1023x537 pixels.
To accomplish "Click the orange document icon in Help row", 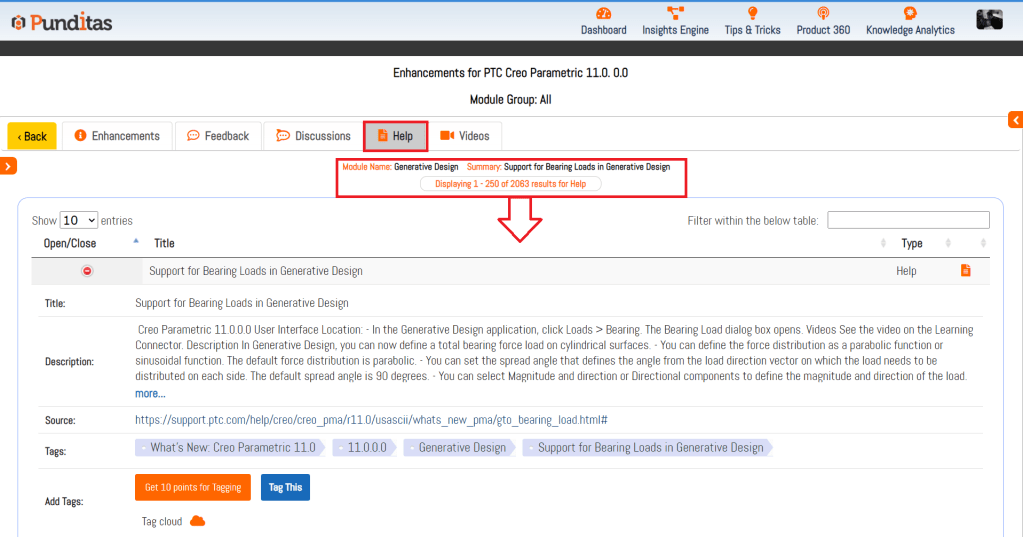I will (965, 271).
